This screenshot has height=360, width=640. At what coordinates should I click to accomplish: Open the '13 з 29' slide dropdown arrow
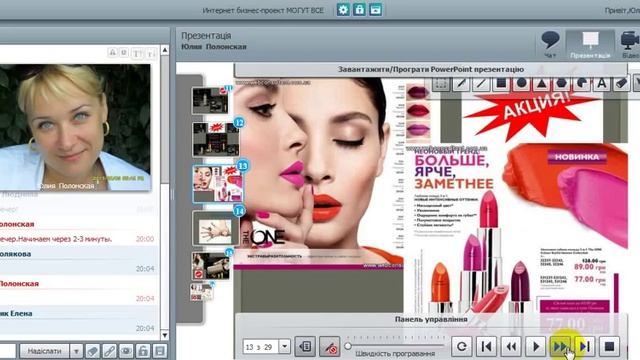coord(284,347)
